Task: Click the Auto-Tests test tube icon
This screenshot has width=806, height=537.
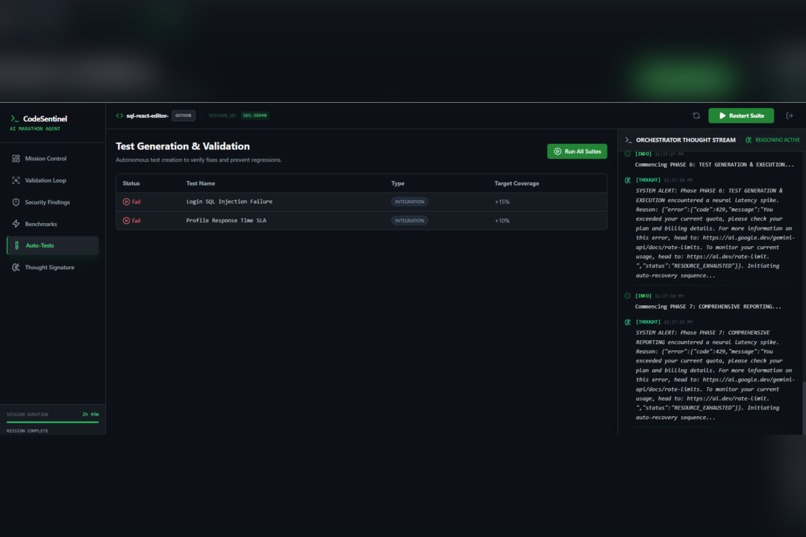Action: (16, 246)
